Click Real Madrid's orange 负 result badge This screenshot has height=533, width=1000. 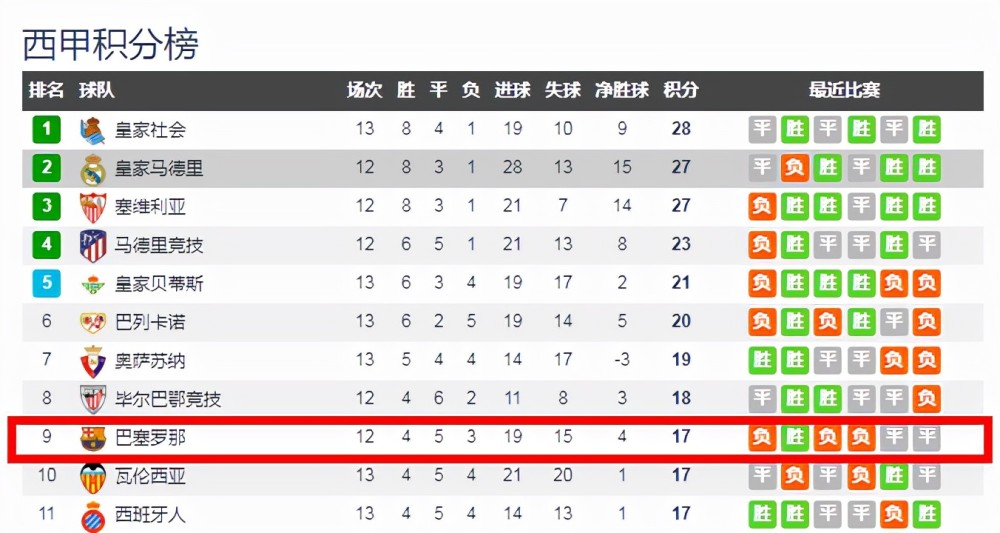[x=795, y=168]
